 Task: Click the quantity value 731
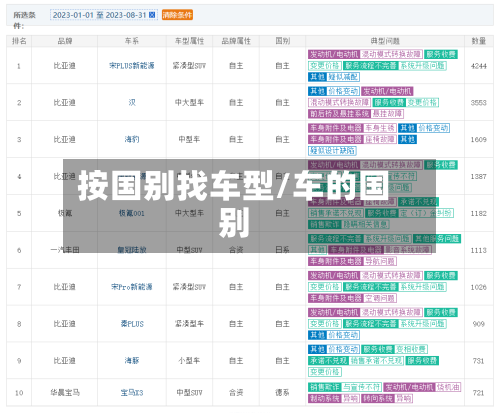click(x=479, y=361)
